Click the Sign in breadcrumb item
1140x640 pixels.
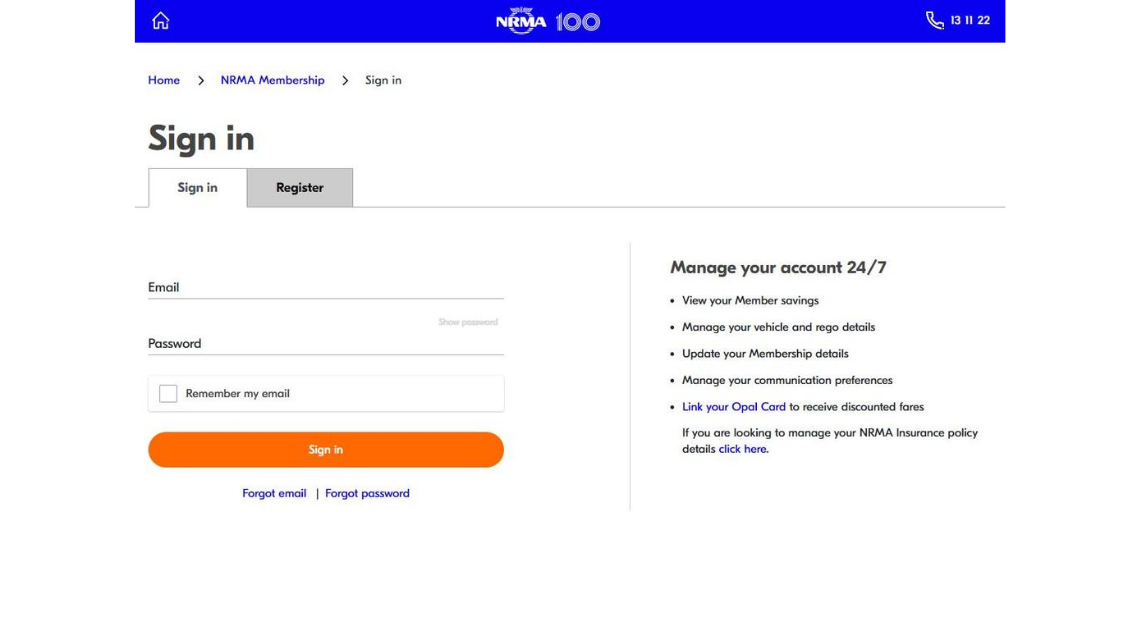point(383,80)
